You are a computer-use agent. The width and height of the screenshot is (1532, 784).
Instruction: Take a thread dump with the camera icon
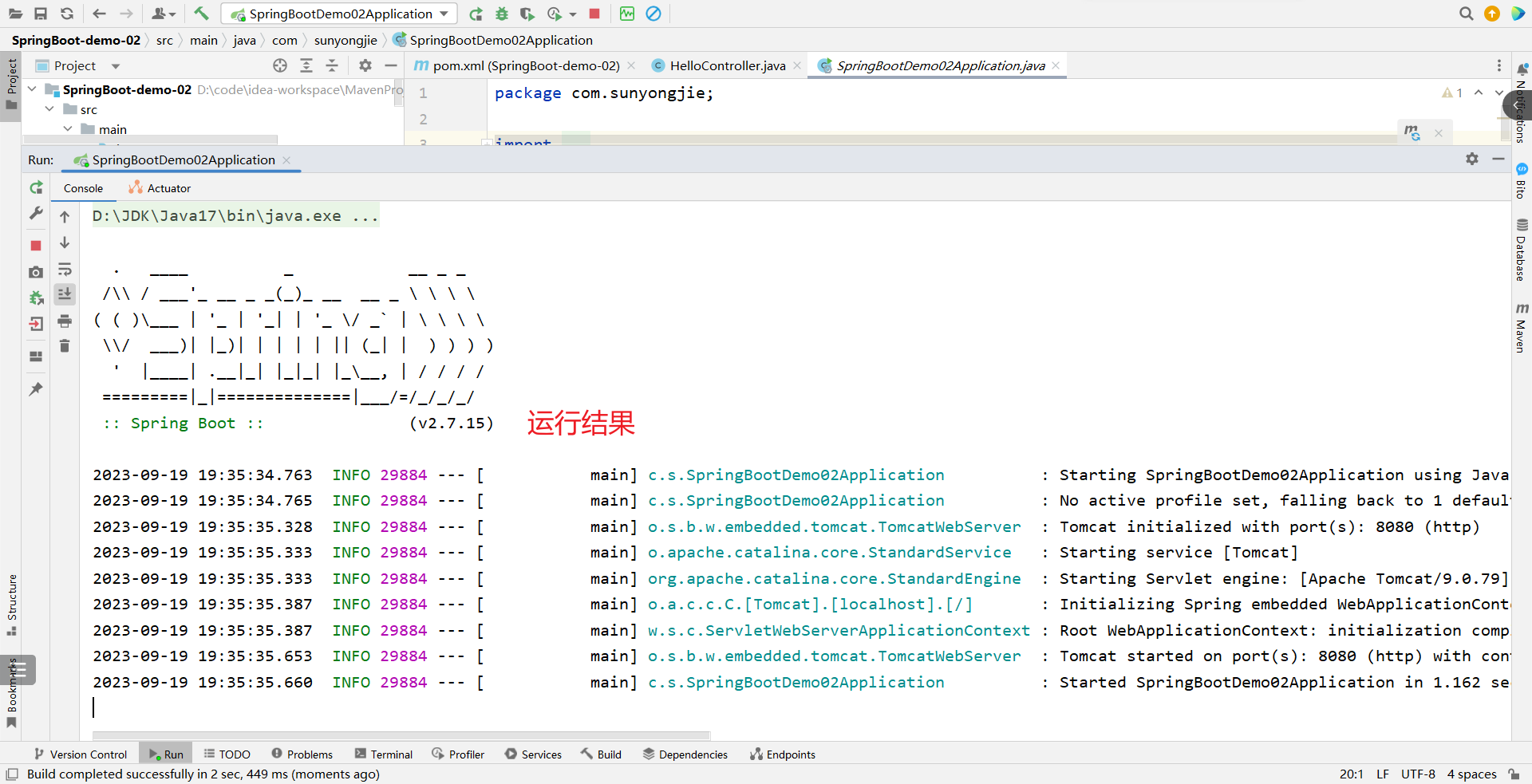(x=36, y=272)
